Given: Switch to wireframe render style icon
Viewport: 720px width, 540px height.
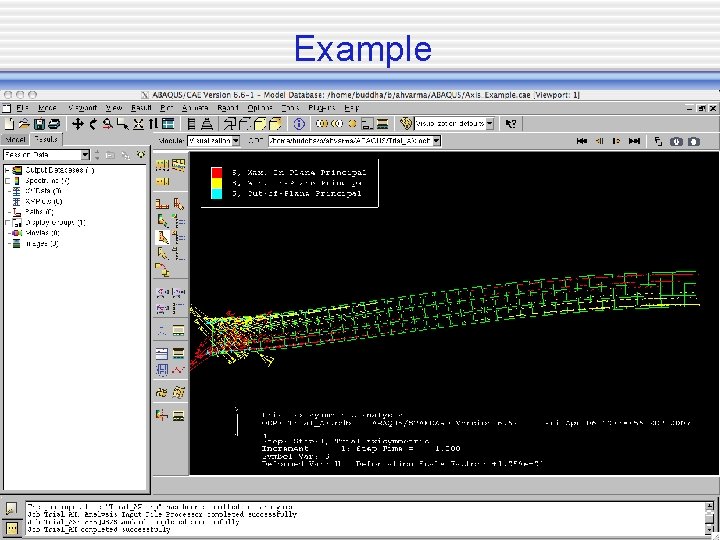Looking at the screenshot, I should pos(230,124).
